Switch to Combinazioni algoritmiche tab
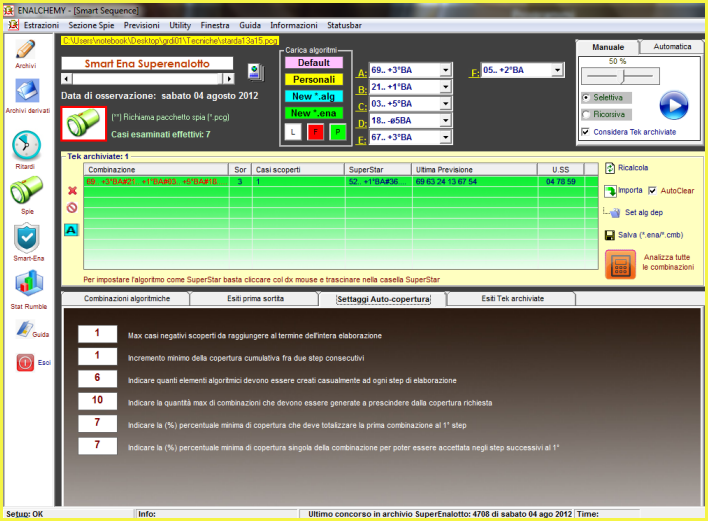This screenshot has width=708, height=521. click(127, 298)
